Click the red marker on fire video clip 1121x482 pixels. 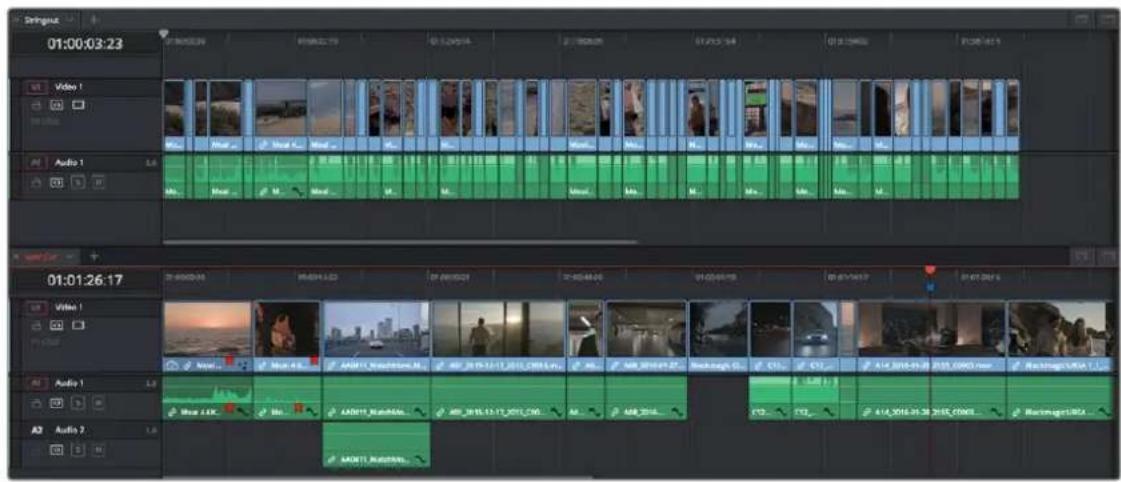coord(314,361)
